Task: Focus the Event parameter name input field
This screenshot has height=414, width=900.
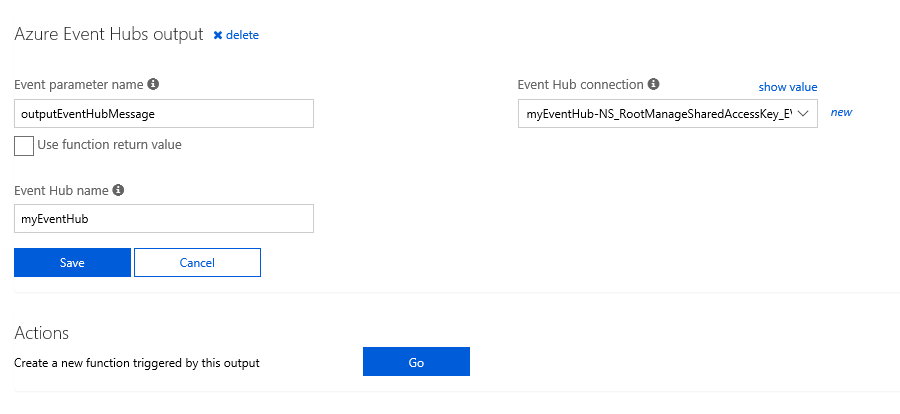Action: [x=164, y=114]
